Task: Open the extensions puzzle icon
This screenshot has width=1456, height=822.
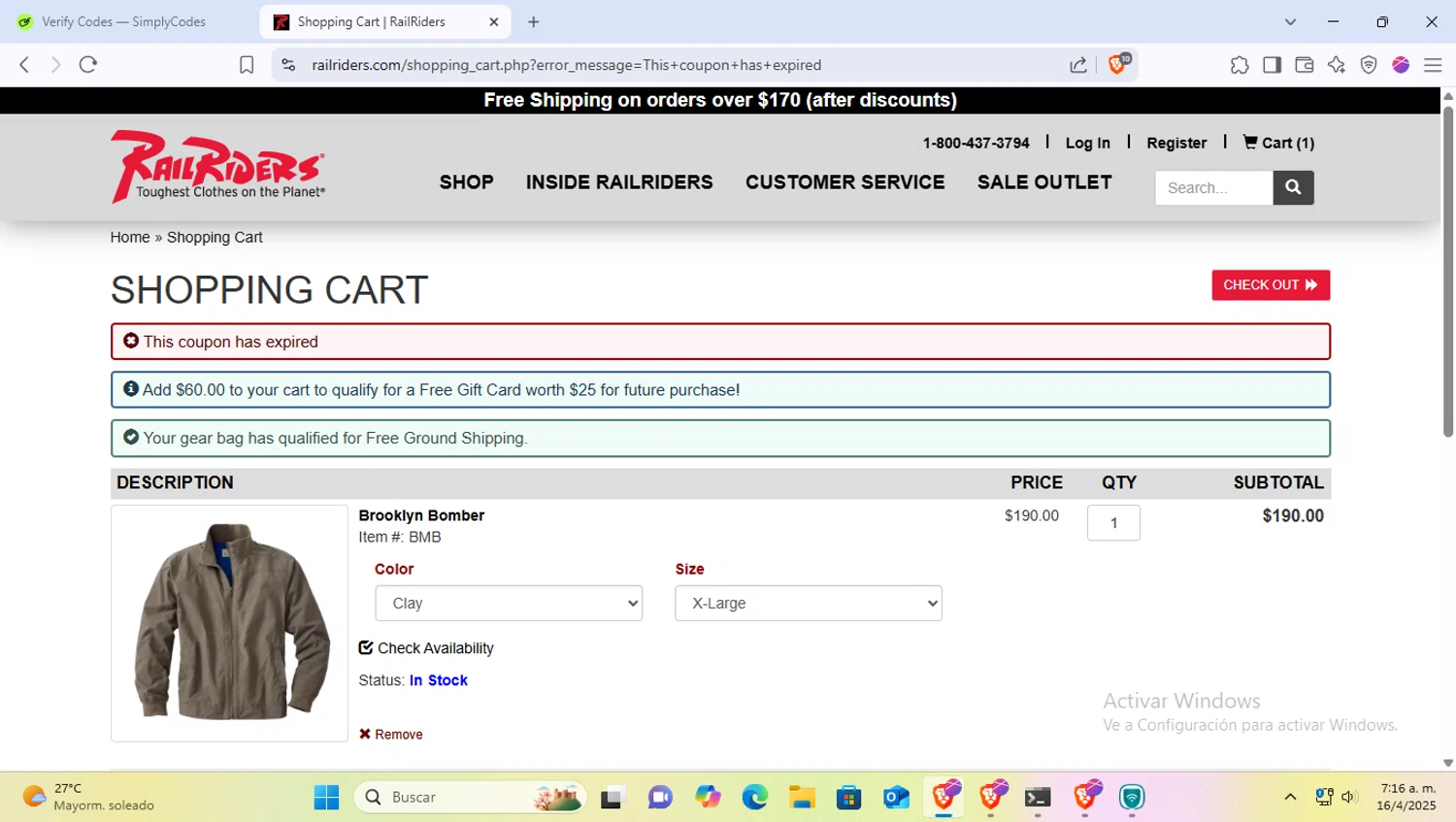Action: coord(1240,65)
